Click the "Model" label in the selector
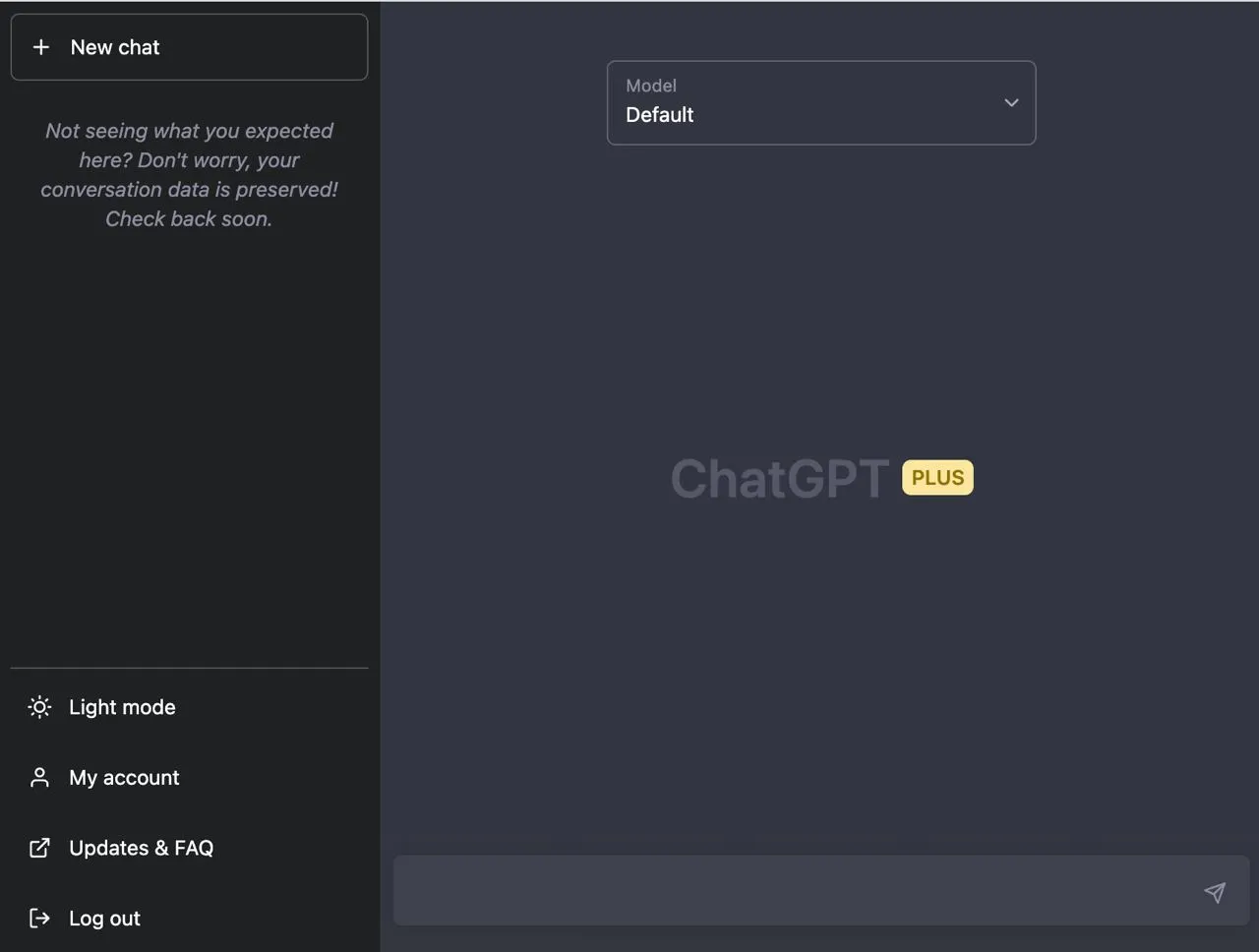 651,86
